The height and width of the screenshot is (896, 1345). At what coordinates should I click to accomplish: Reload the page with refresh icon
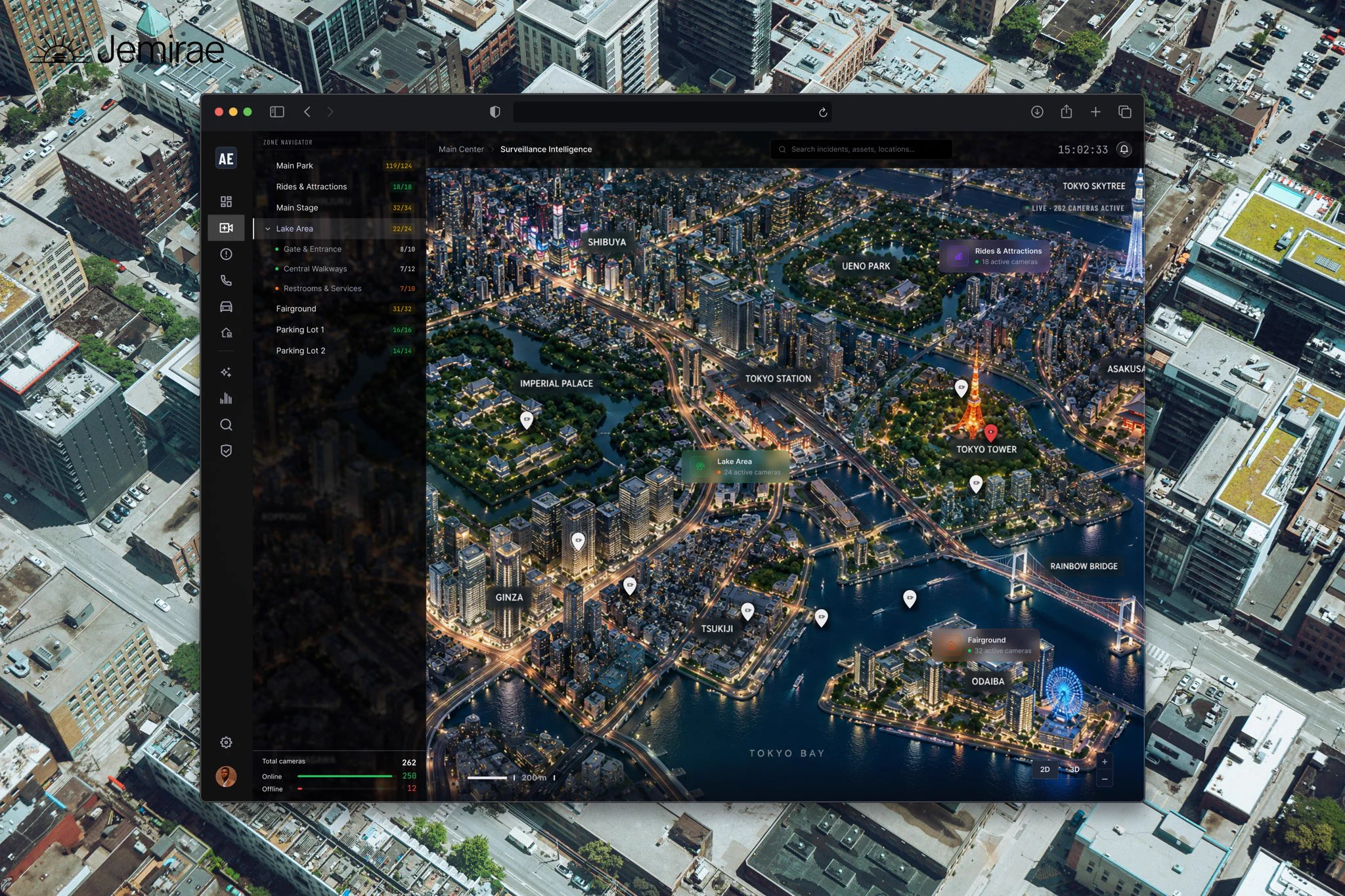(x=823, y=113)
